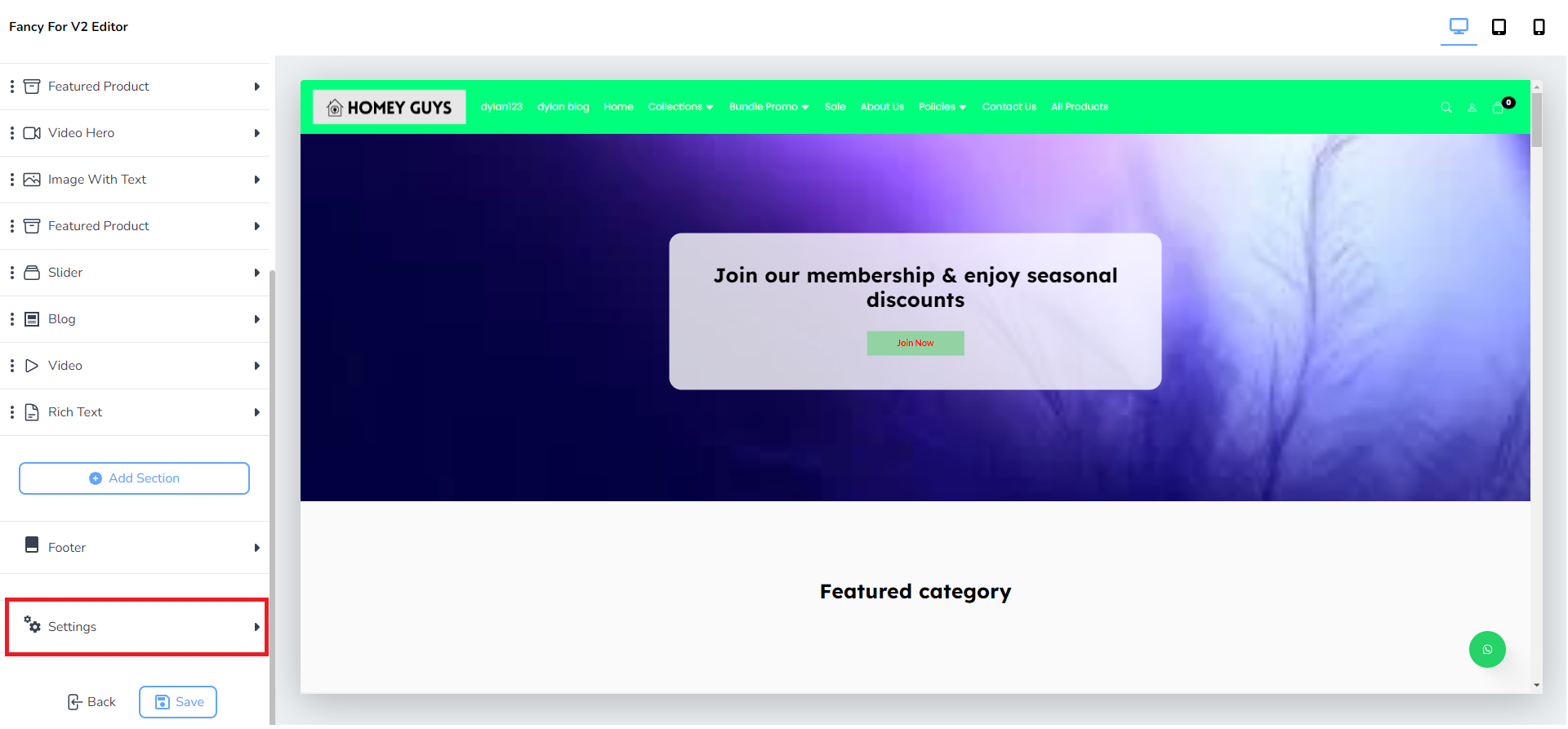Viewport: 1568px width, 729px height.
Task: Switch to tablet preview icon
Action: (1499, 27)
